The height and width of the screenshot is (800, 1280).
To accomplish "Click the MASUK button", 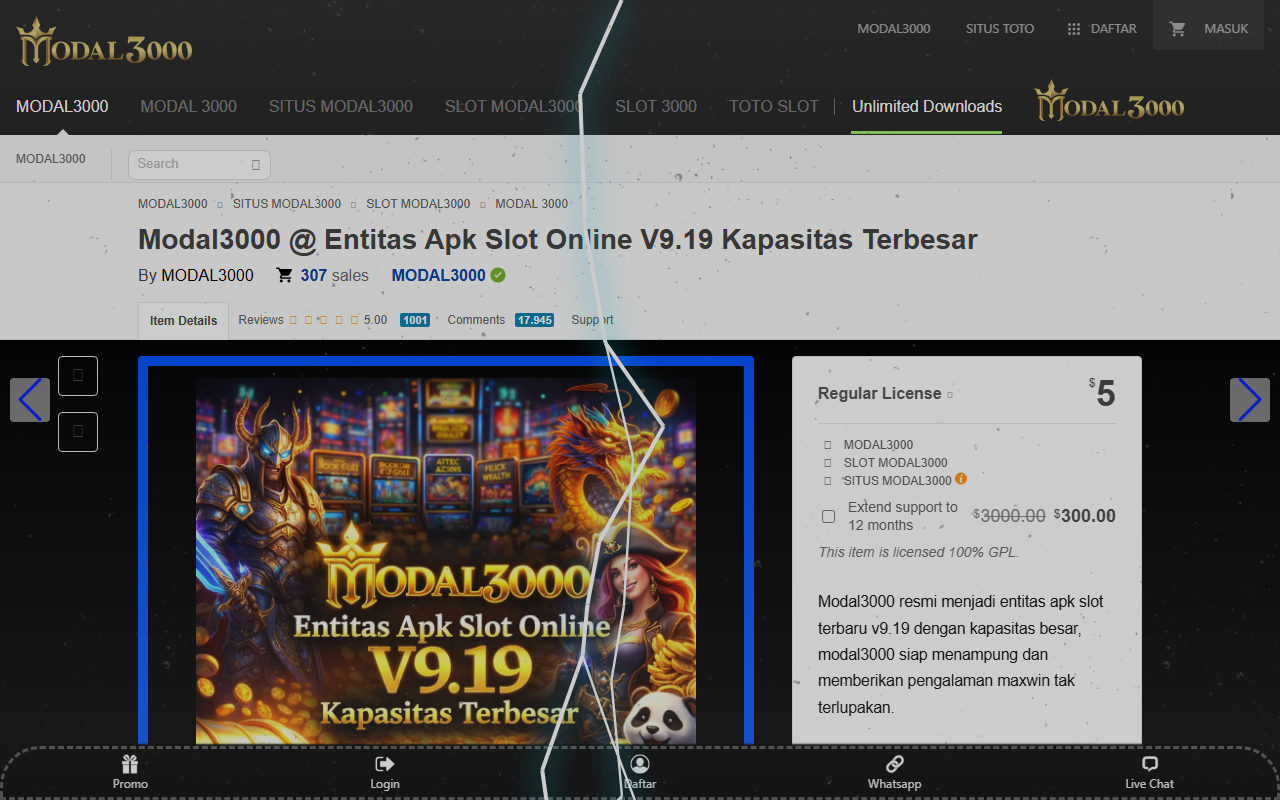I will point(1209,26).
